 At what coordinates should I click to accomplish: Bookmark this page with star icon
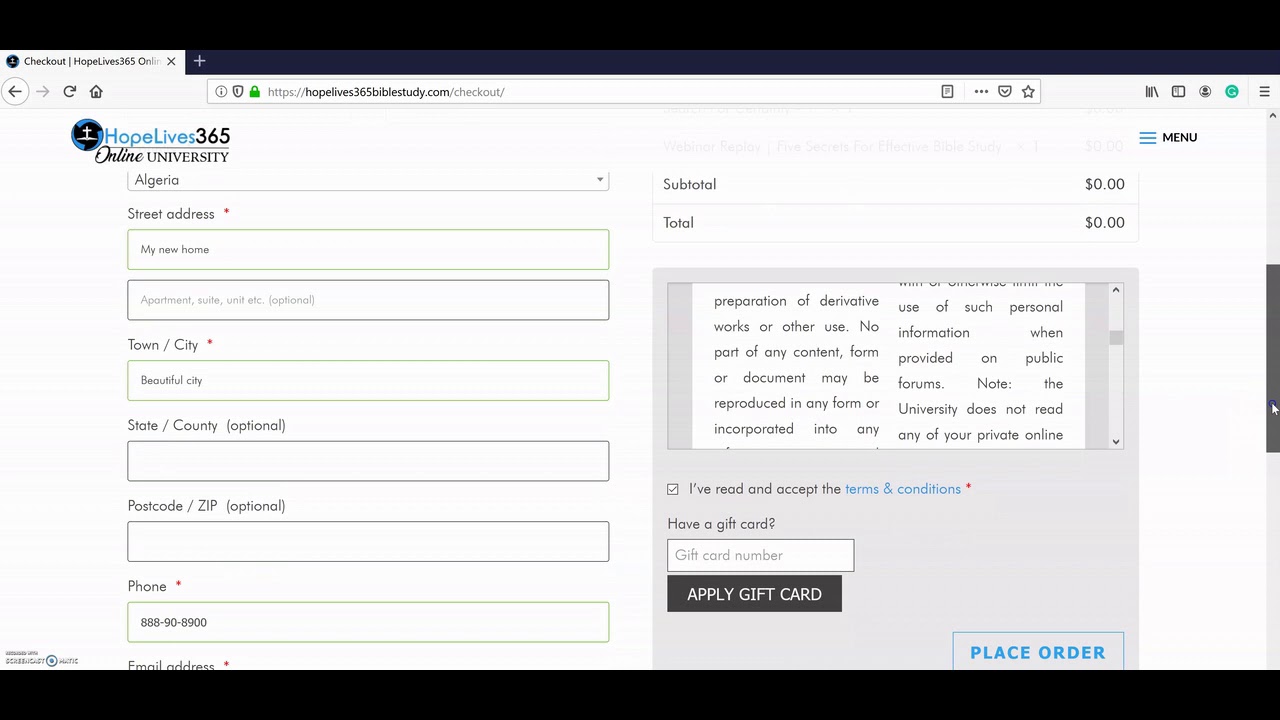1028,91
